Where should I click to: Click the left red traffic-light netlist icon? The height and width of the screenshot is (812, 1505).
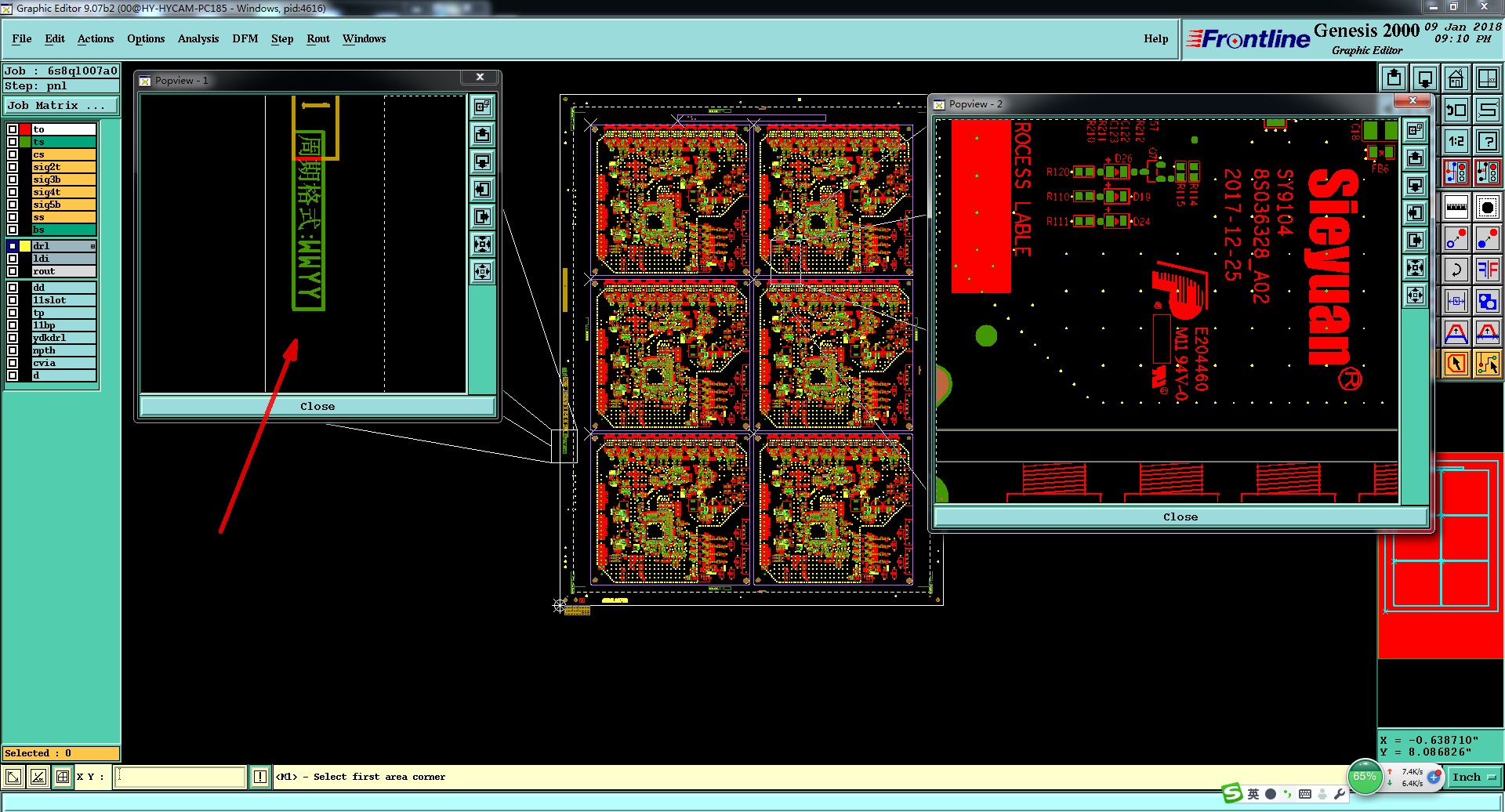[1456, 172]
